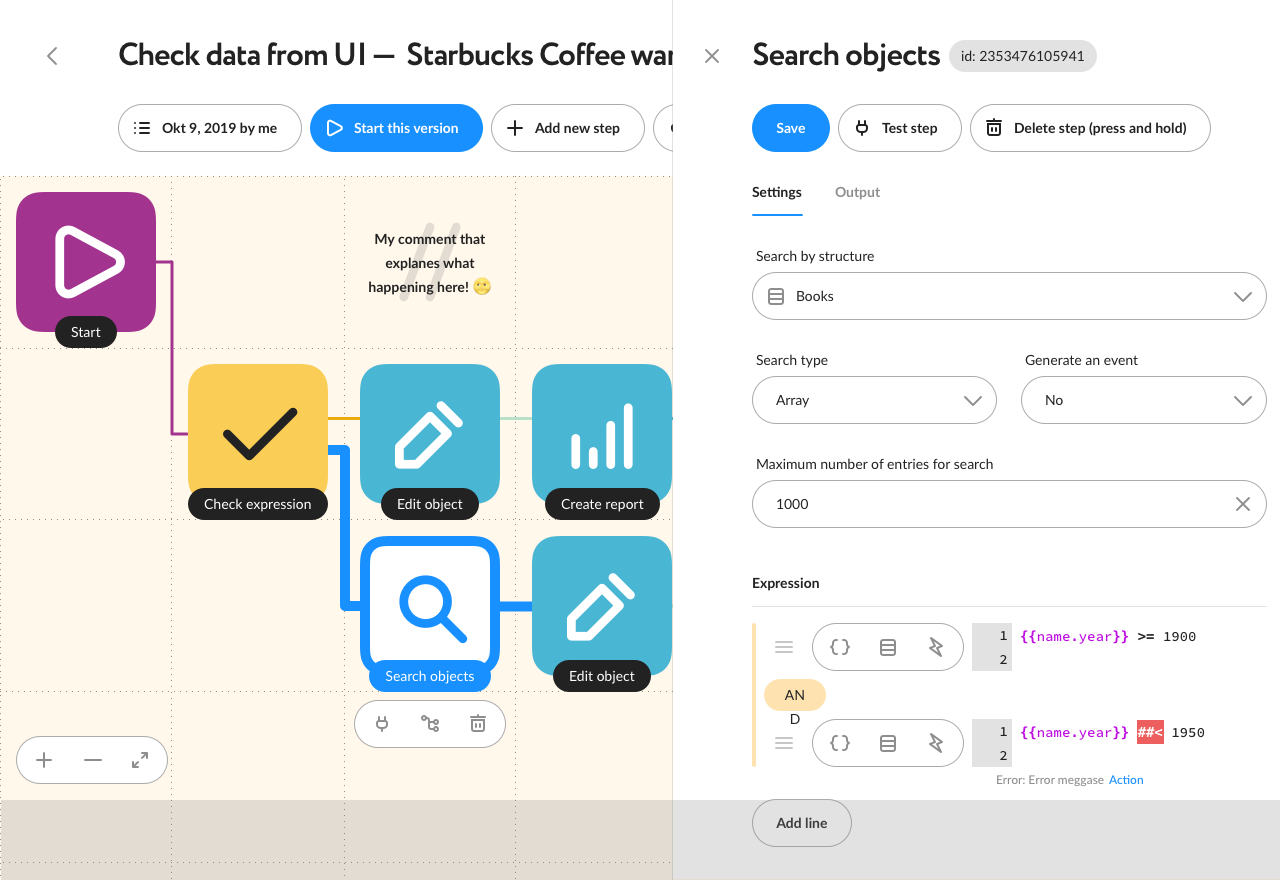This screenshot has width=1280, height=880.
Task: Click the lightning icon in second expression row
Action: [936, 743]
